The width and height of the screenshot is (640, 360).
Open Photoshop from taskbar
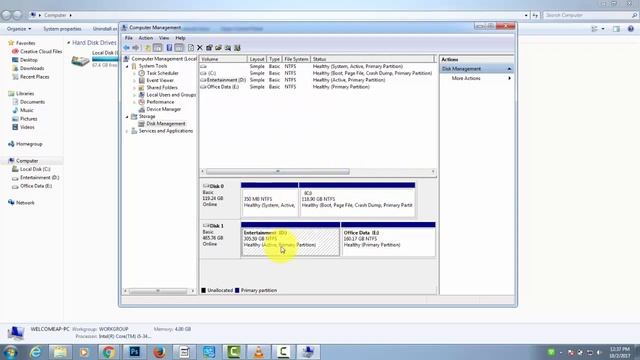pos(134,352)
